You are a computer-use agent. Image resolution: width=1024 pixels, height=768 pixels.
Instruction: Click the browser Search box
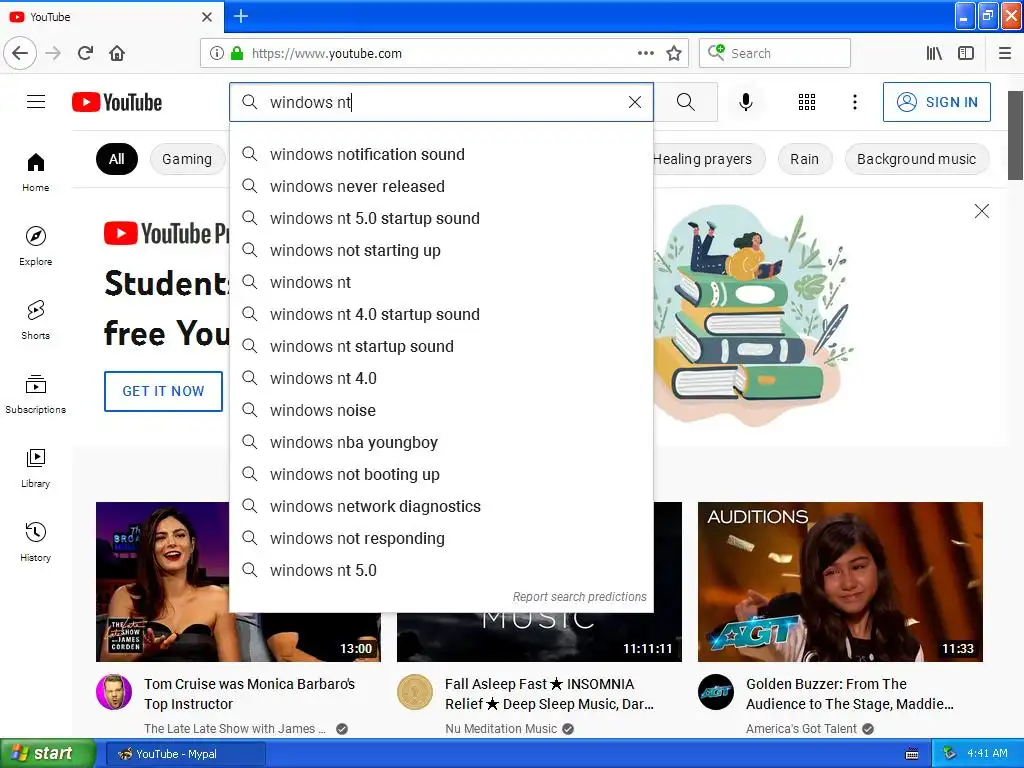[x=775, y=53]
